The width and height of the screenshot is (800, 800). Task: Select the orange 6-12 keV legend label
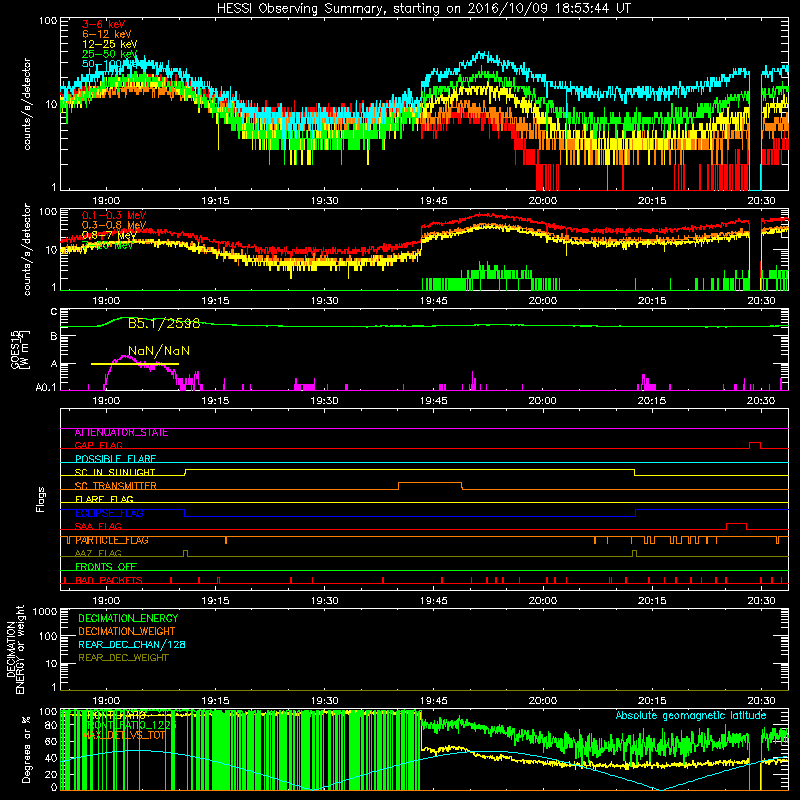[x=106, y=34]
